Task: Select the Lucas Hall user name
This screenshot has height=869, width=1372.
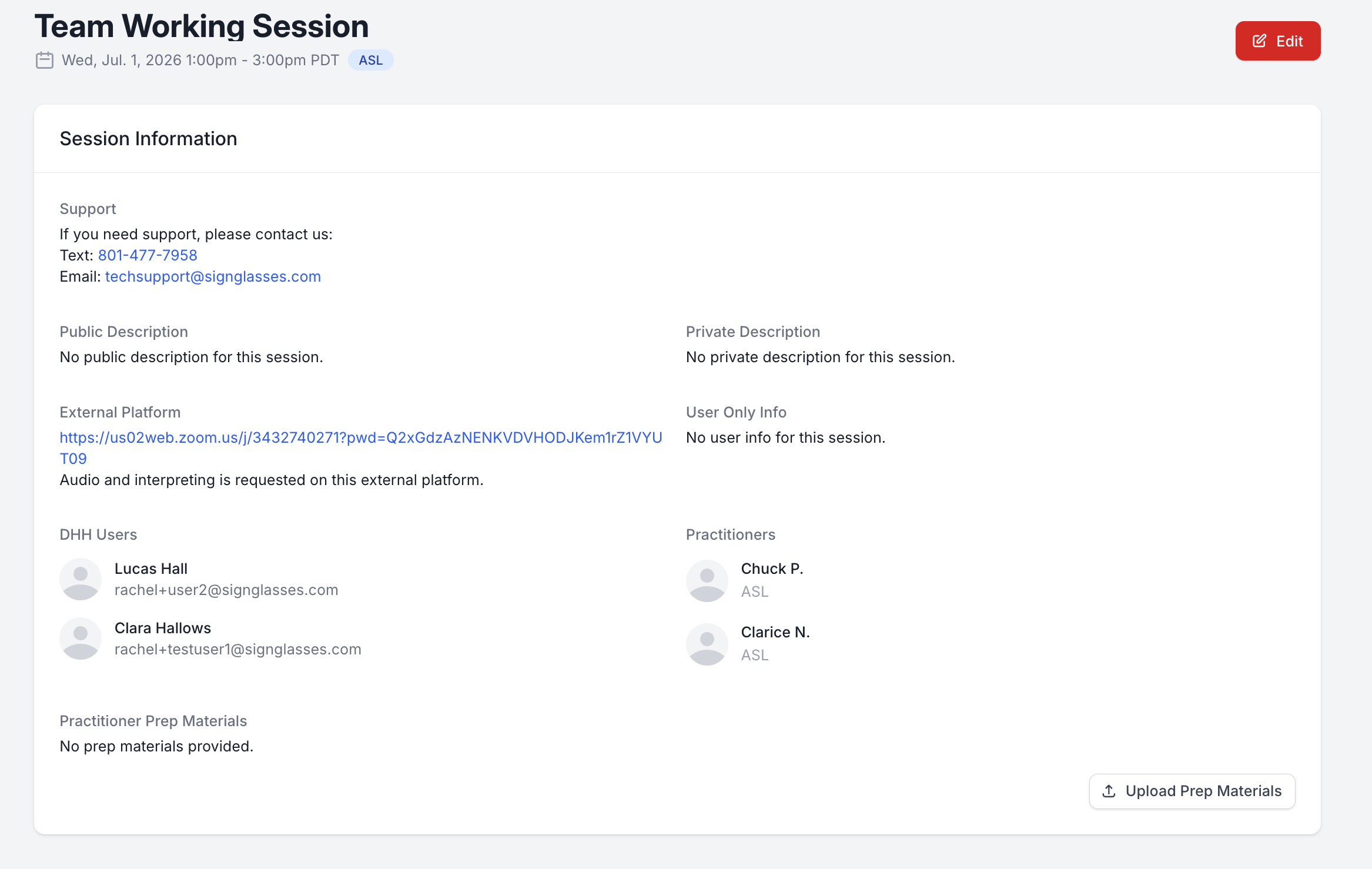Action: point(151,569)
